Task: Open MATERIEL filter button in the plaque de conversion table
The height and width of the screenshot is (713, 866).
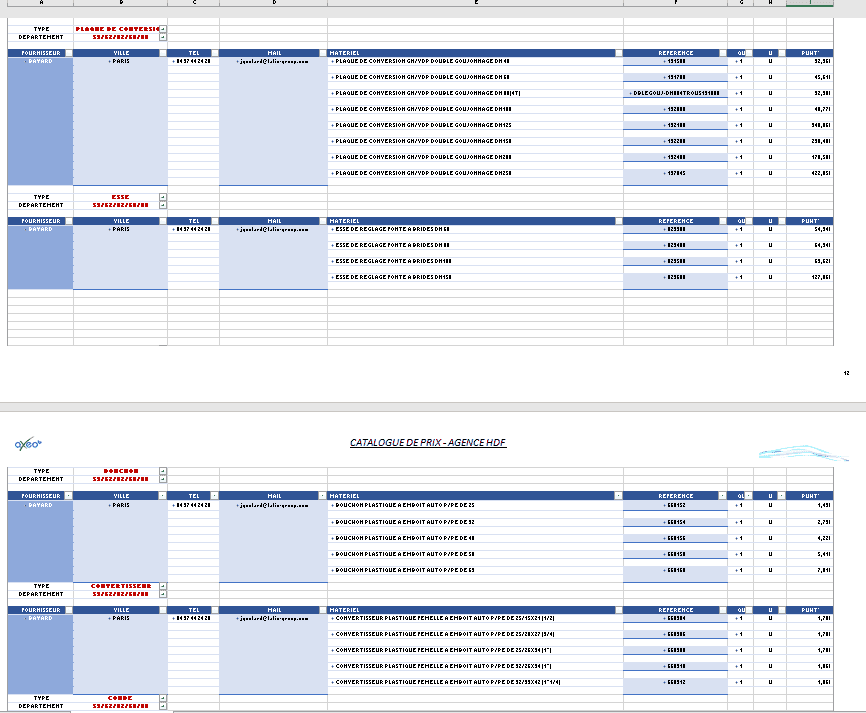Action: pos(619,53)
